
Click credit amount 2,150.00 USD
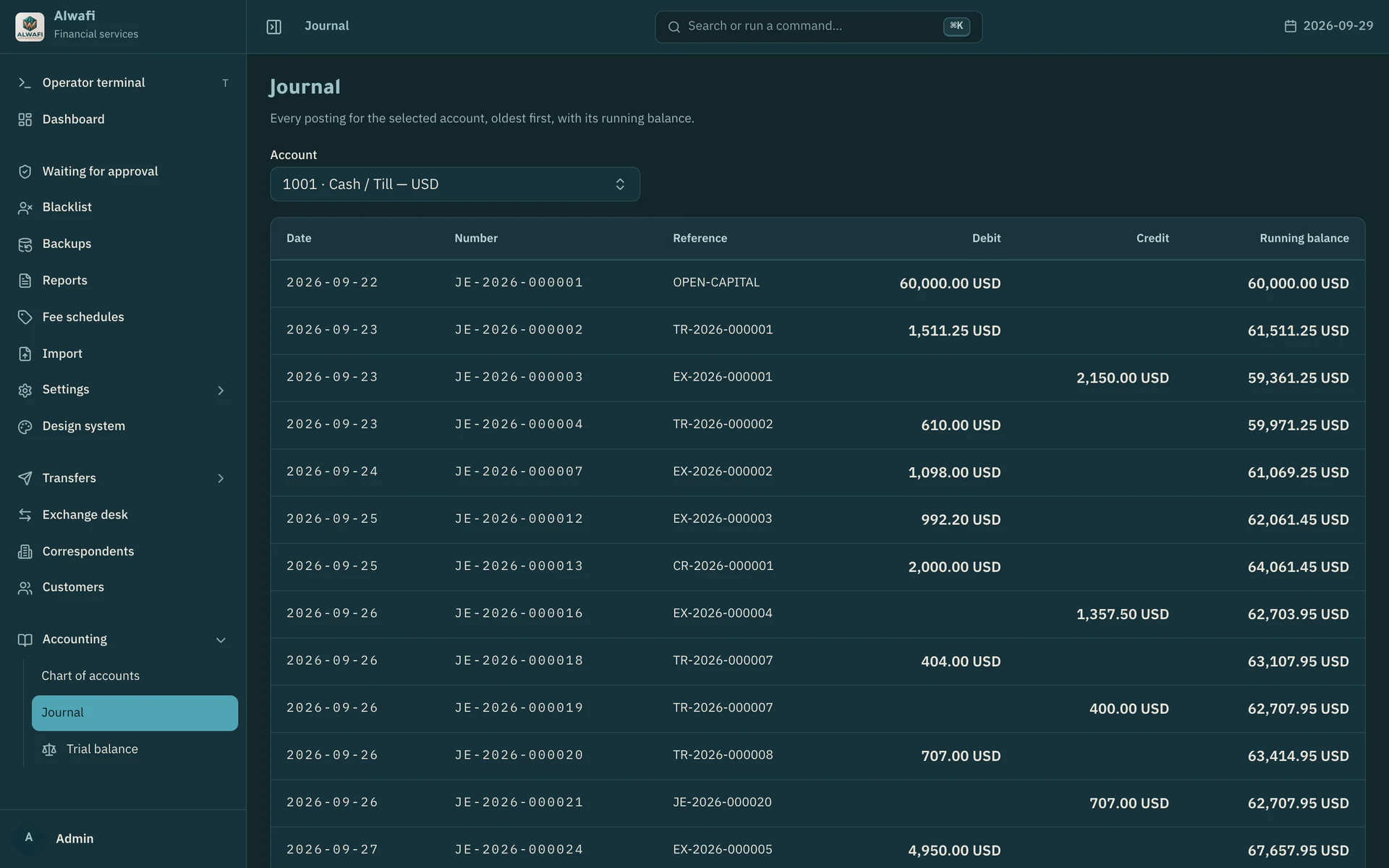tap(1122, 378)
